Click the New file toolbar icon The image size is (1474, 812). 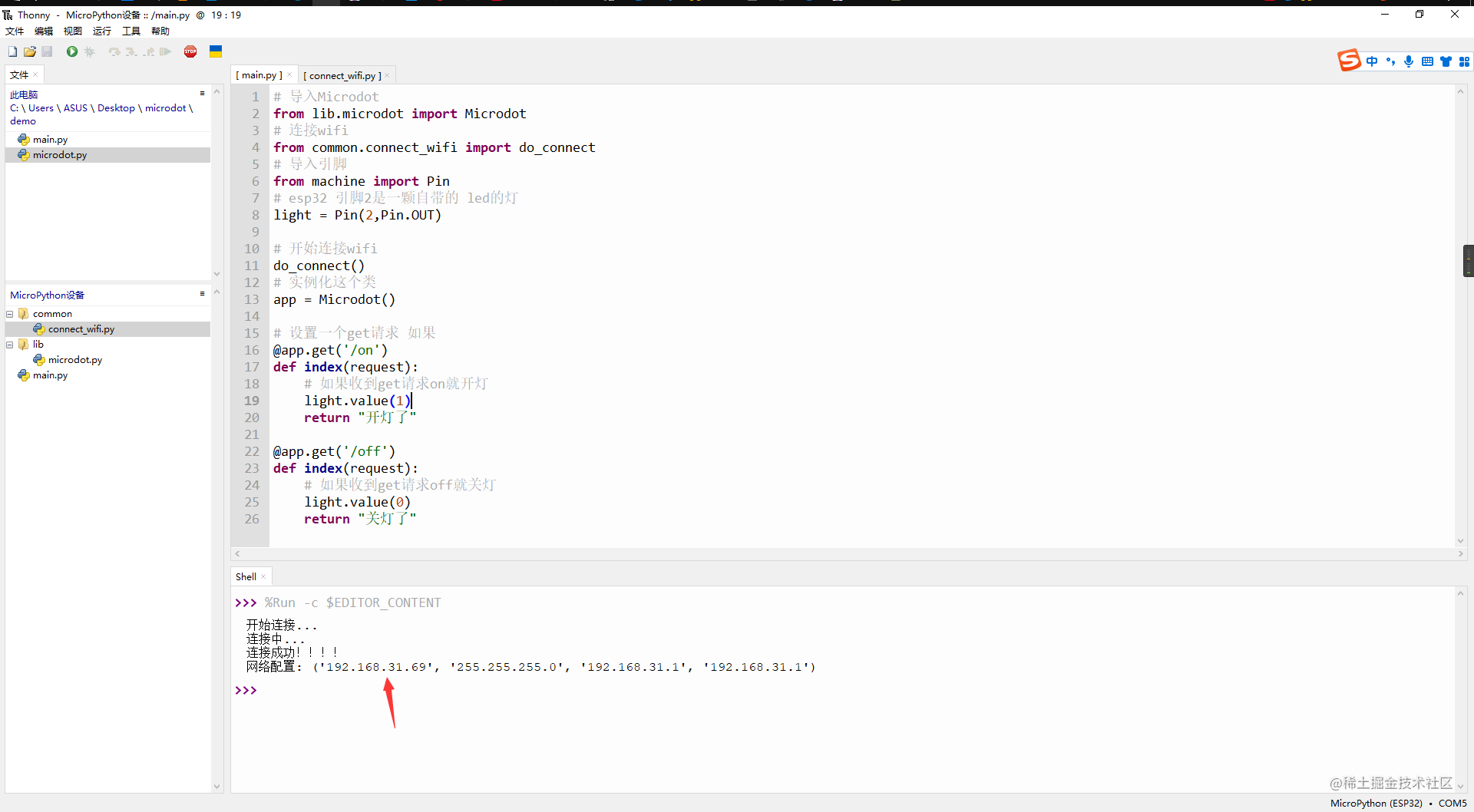click(13, 51)
